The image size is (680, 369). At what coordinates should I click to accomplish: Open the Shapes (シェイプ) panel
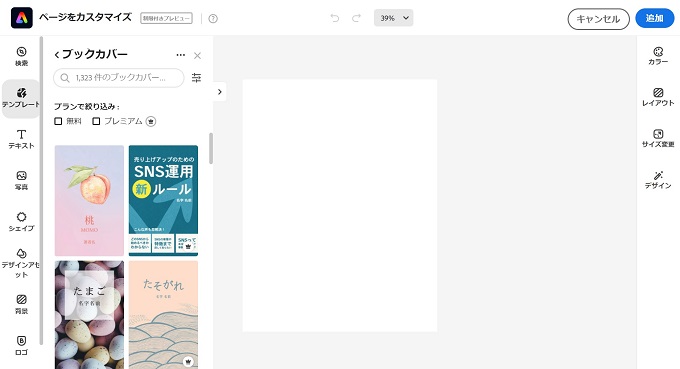[21, 222]
